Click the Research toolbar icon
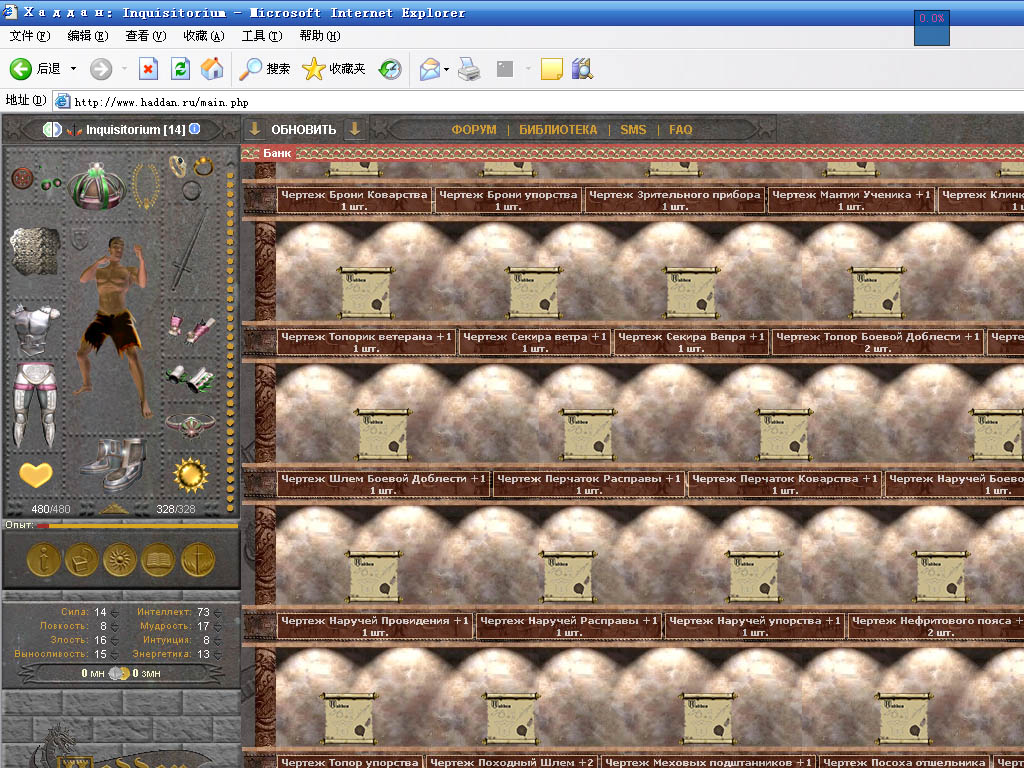 [x=582, y=69]
